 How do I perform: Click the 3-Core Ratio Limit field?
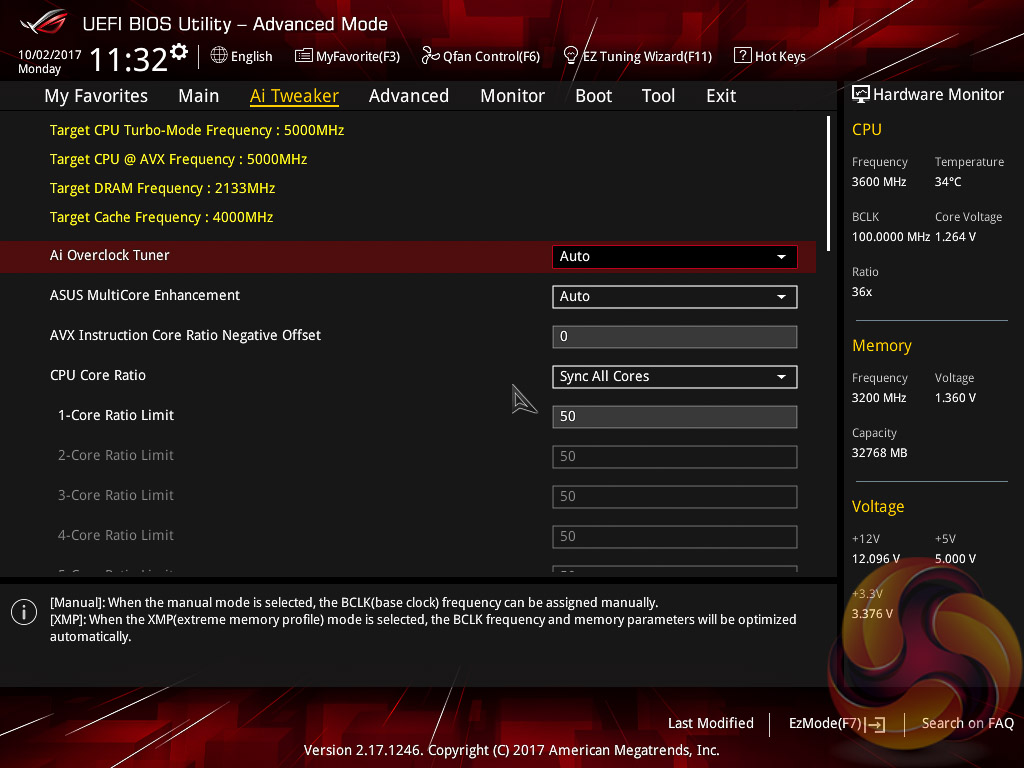coord(675,496)
